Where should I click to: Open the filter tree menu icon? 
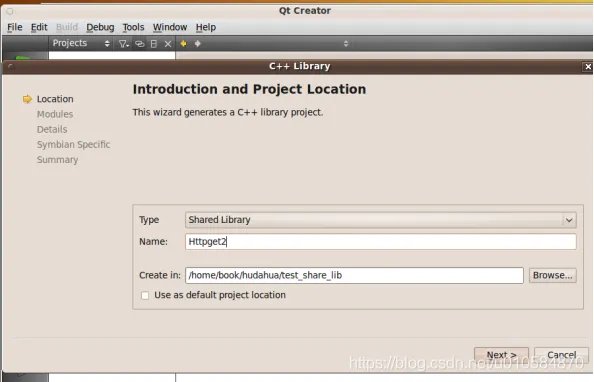pyautogui.click(x=123, y=44)
